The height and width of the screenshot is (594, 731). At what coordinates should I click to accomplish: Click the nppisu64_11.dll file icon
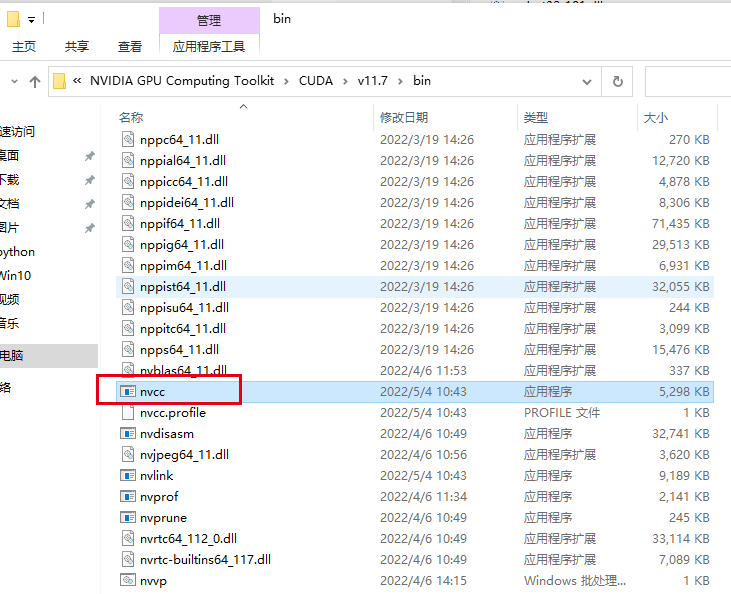click(128, 307)
